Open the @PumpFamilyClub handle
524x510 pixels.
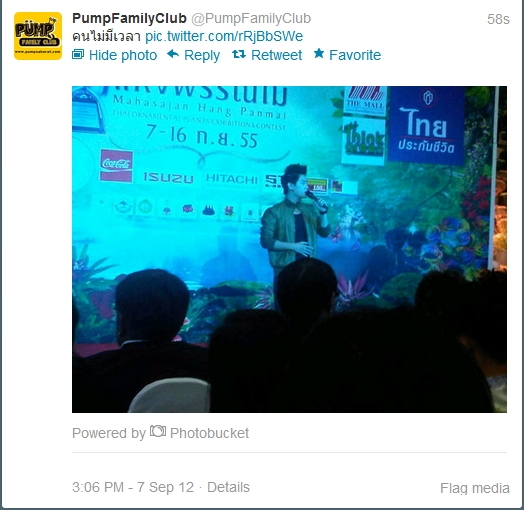[x=251, y=18]
